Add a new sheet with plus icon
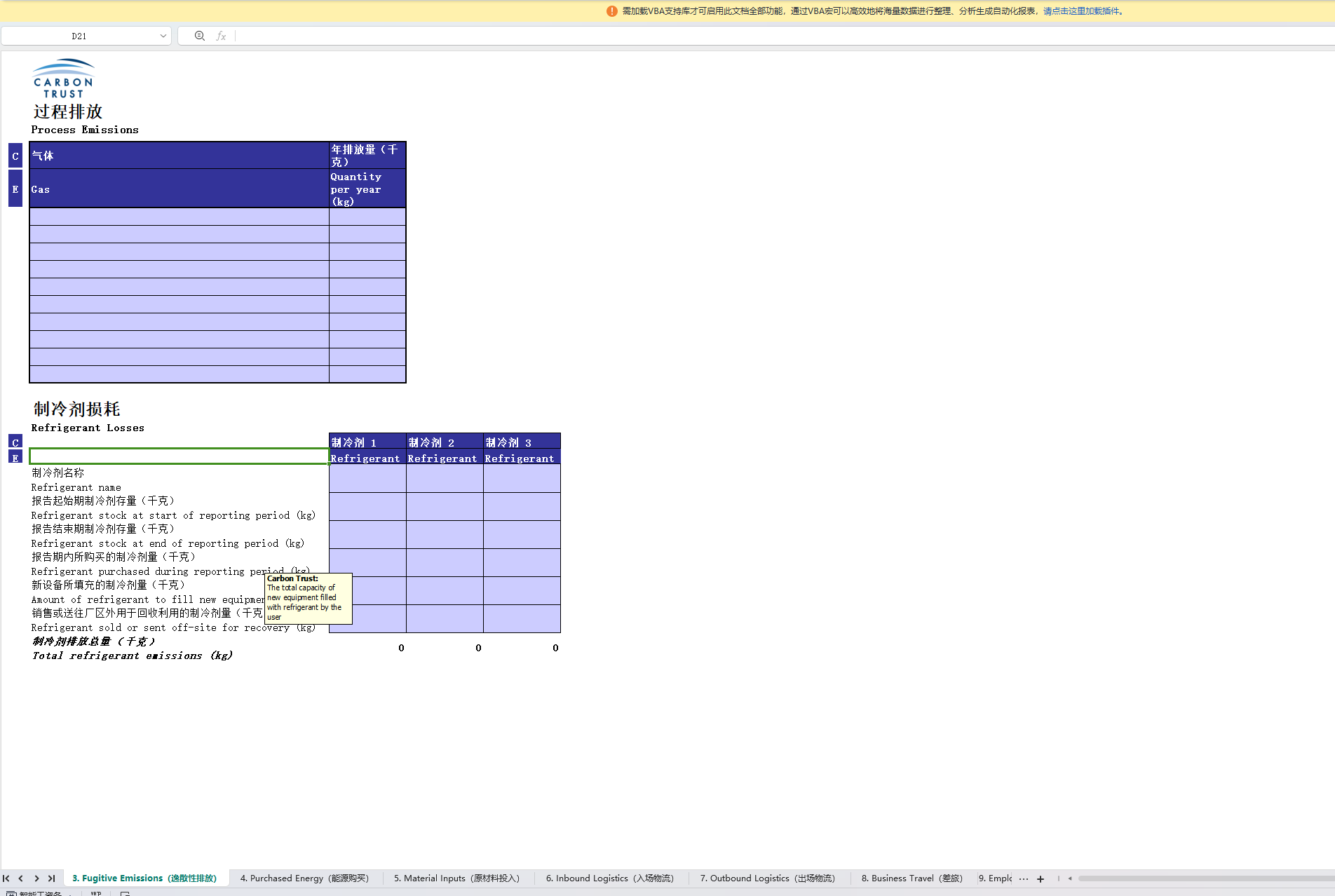Screen dimensions: 1335x896 click(x=1041, y=879)
